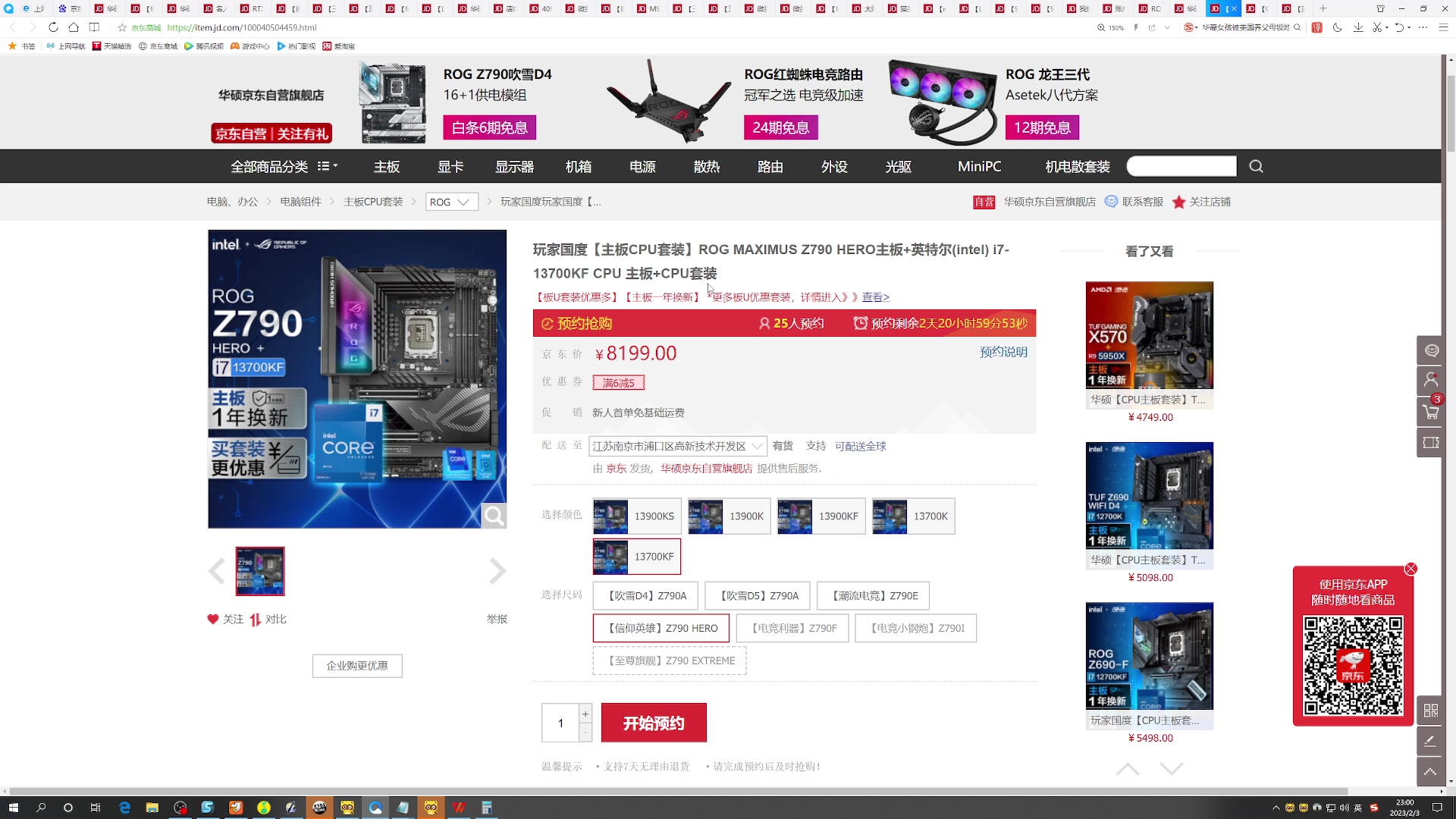The width and height of the screenshot is (1456, 819).
Task: Choose the 【吹雪D5】Z790A size option
Action: tap(758, 596)
